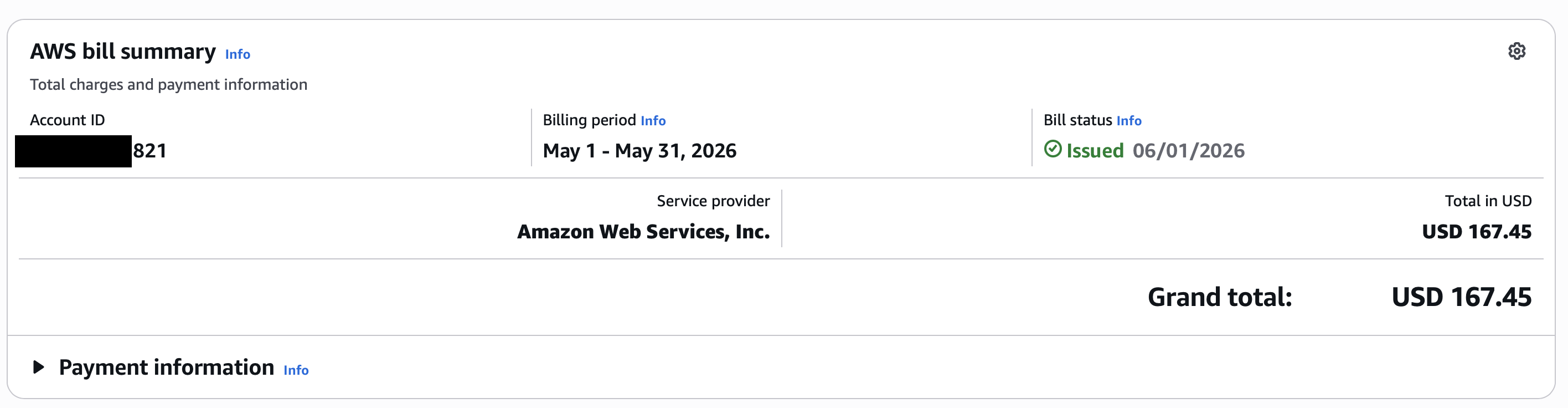Click the blacked-out account ID block

(73, 151)
